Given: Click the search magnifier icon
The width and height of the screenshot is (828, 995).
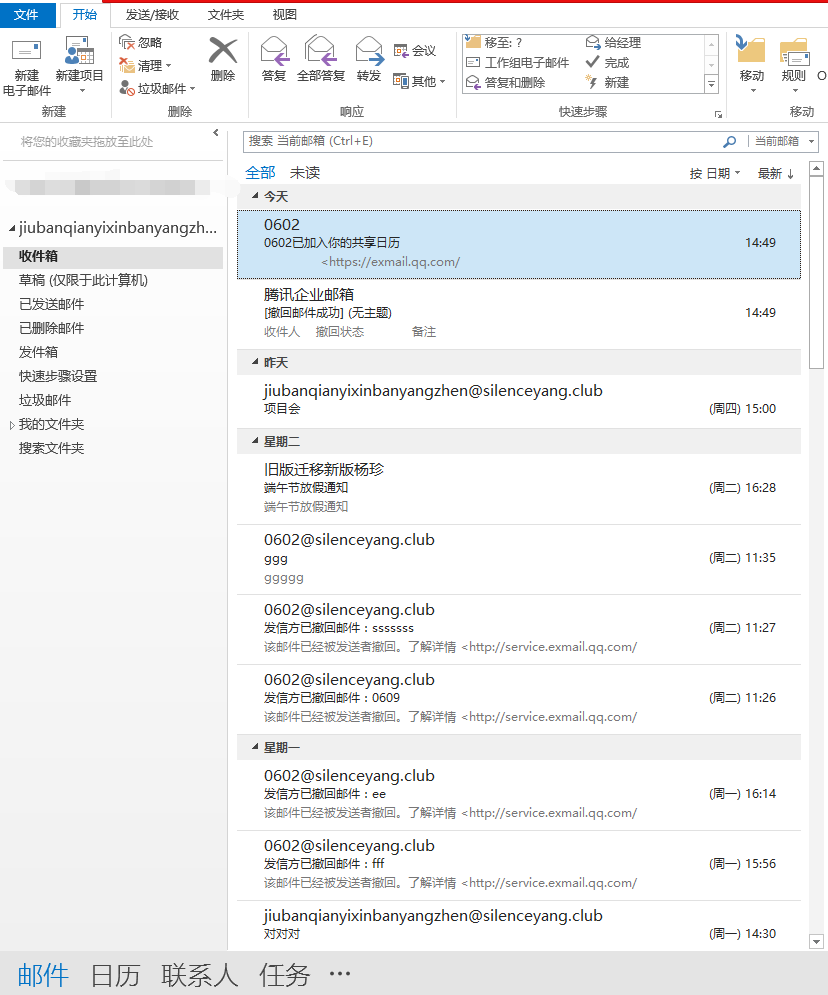Looking at the screenshot, I should point(730,142).
